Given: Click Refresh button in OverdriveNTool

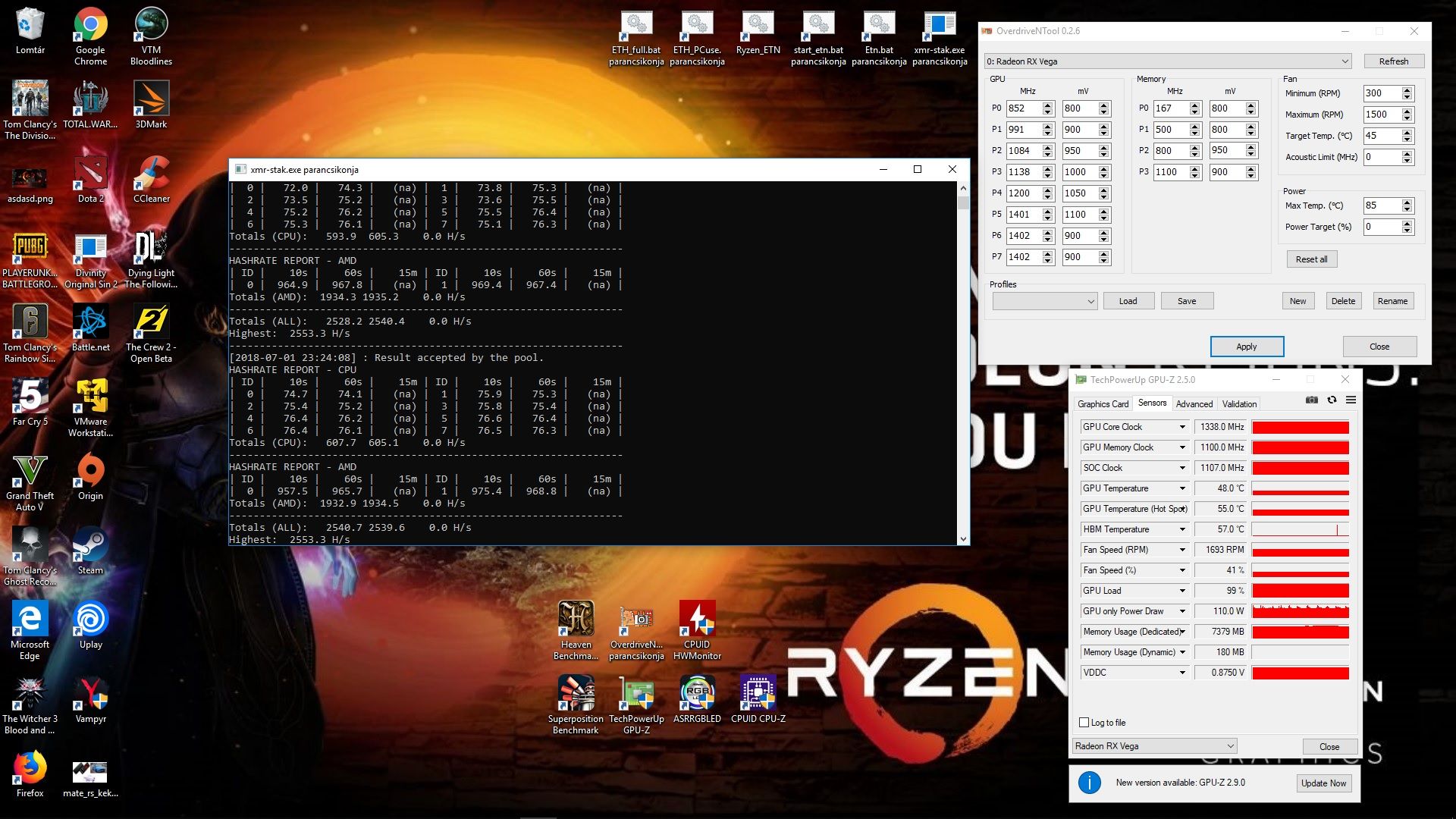Looking at the screenshot, I should 1394,61.
